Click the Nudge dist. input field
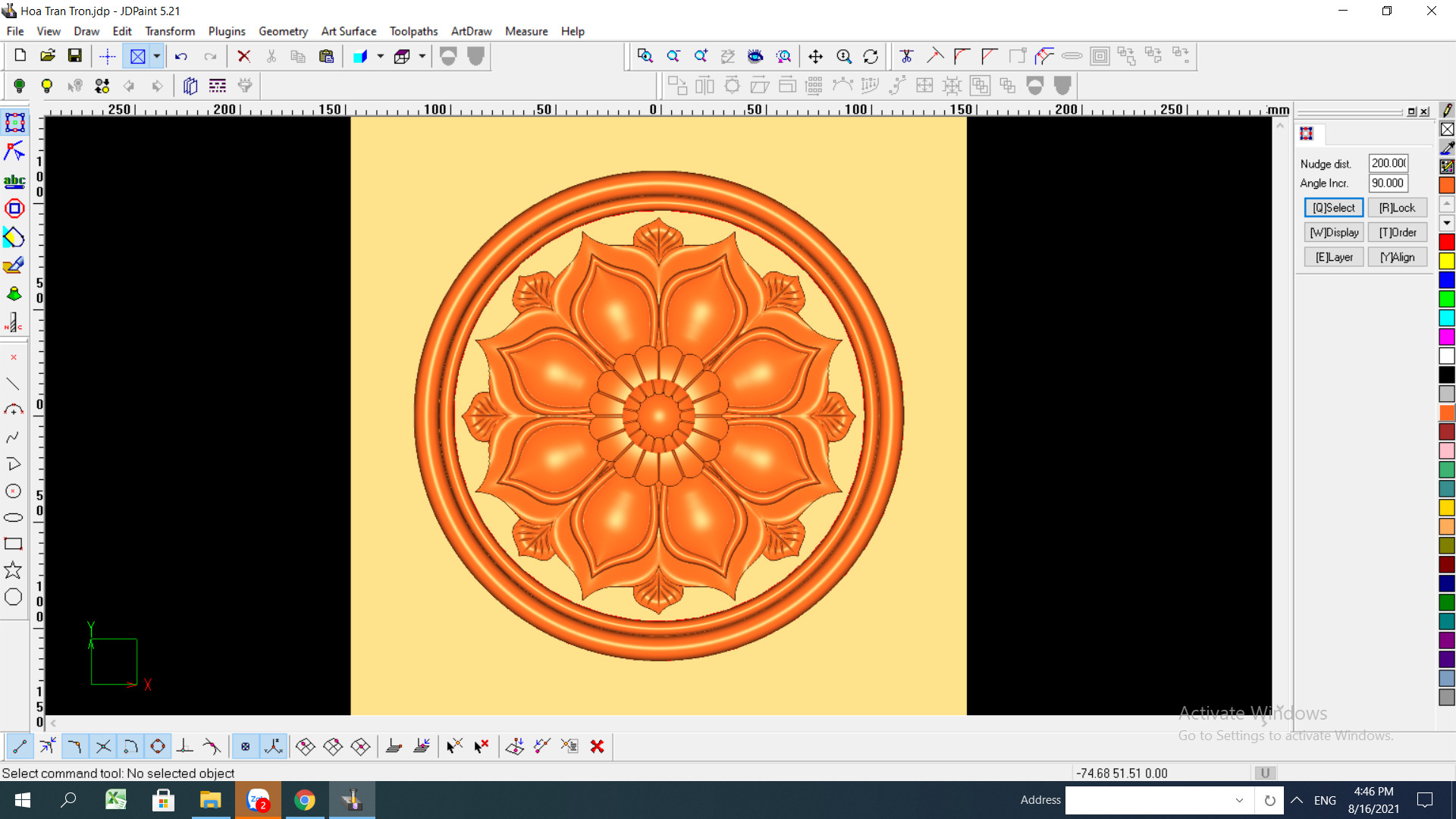Viewport: 1456px width, 819px height. (x=1389, y=163)
